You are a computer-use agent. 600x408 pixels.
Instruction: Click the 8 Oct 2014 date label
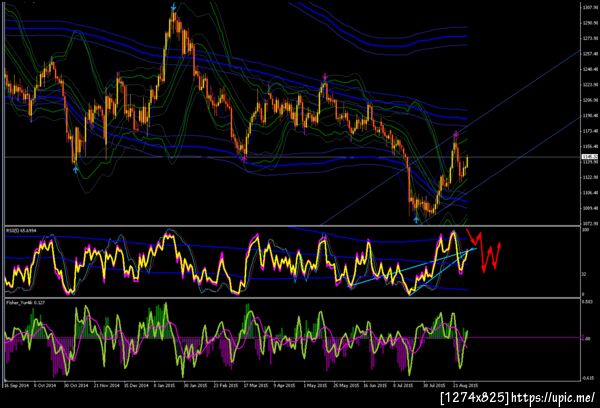45,385
